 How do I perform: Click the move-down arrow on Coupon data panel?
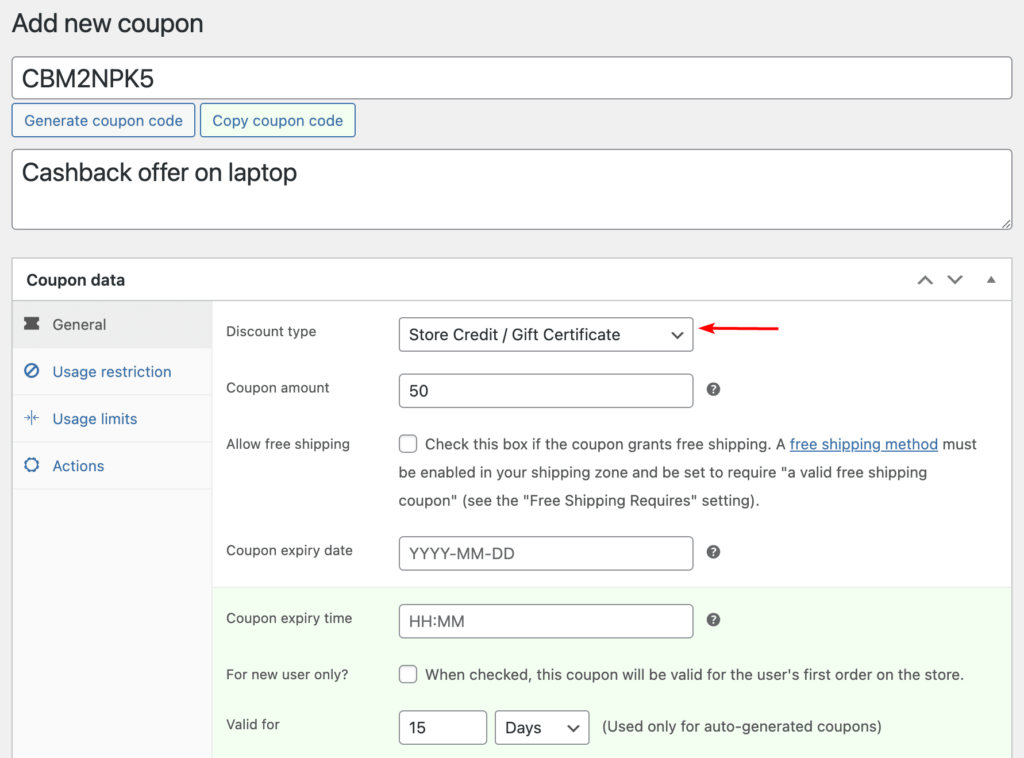click(955, 280)
